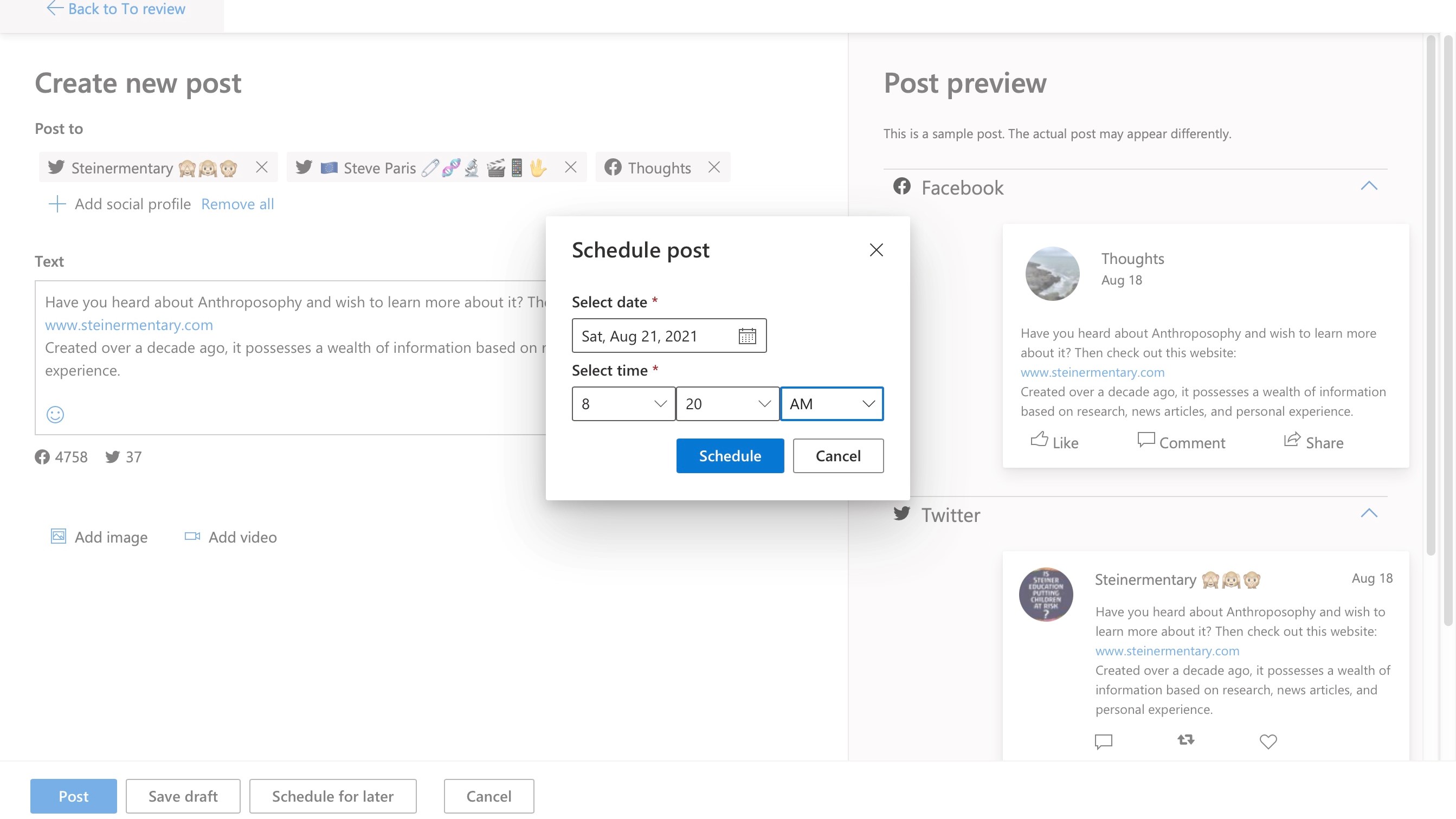Image resolution: width=1456 pixels, height=819 pixels.
Task: Select the AM/PM dropdown toggle
Action: [867, 403]
